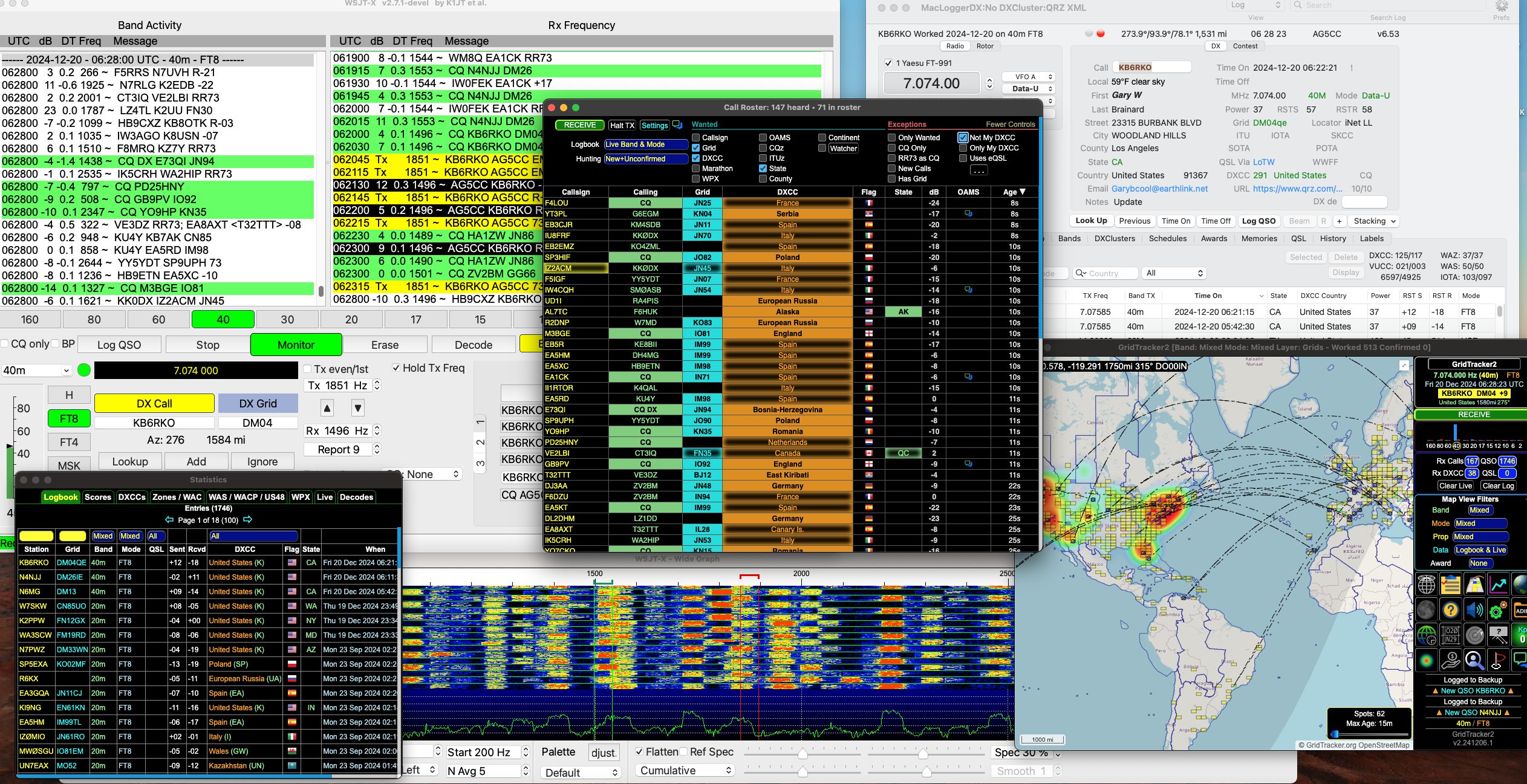Open GridTracker's help question-mark icon
This screenshot has height=784, width=1527.
[1451, 609]
